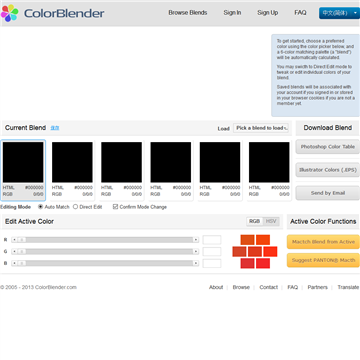This screenshot has height=360, width=360.
Task: Click the G value input field
Action: (x=212, y=251)
